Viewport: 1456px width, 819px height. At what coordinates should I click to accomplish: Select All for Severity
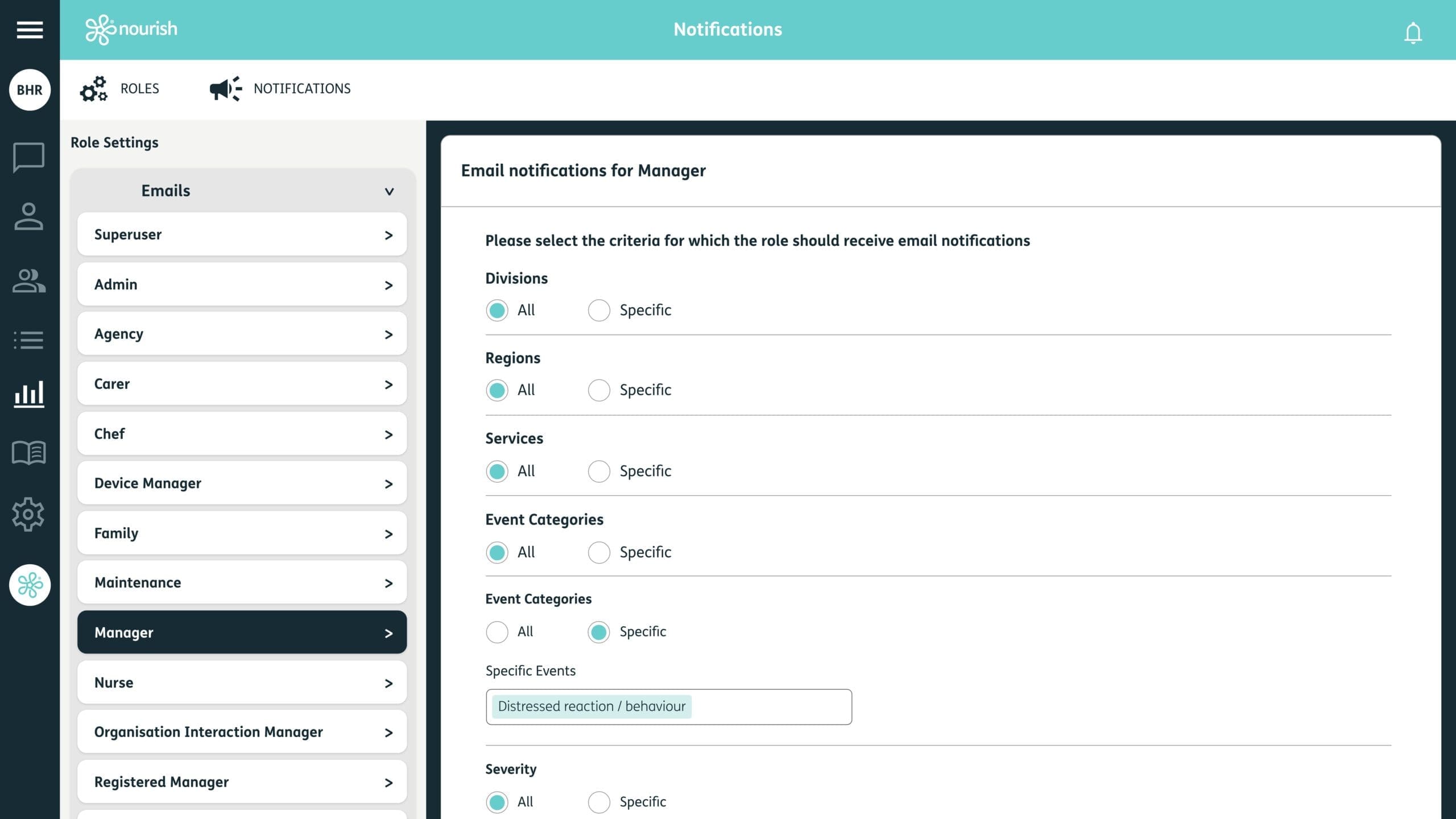[497, 802]
